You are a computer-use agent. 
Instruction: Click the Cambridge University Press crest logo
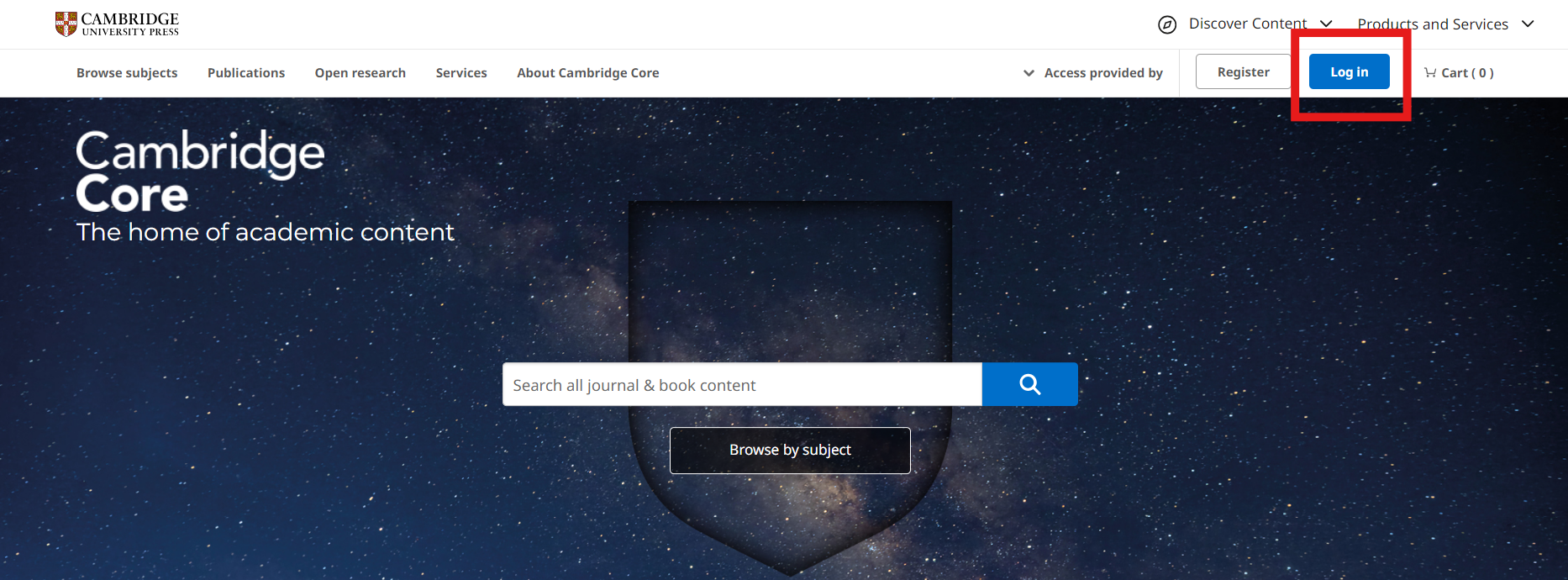click(x=66, y=24)
